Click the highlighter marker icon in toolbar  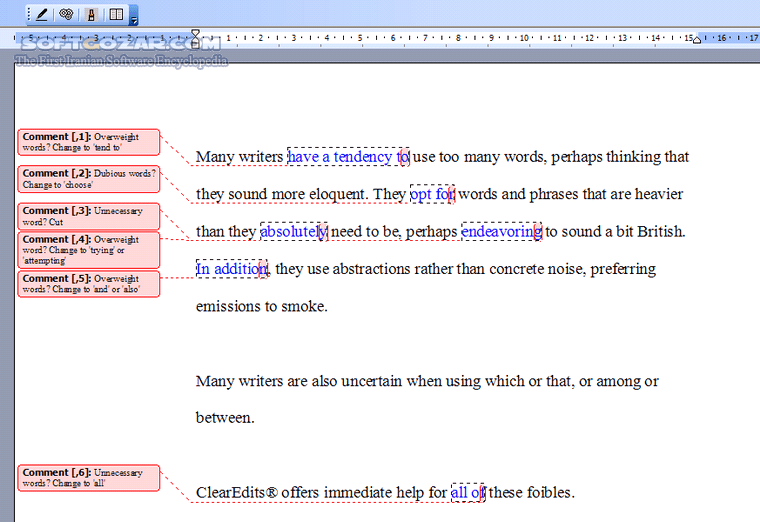coord(92,14)
